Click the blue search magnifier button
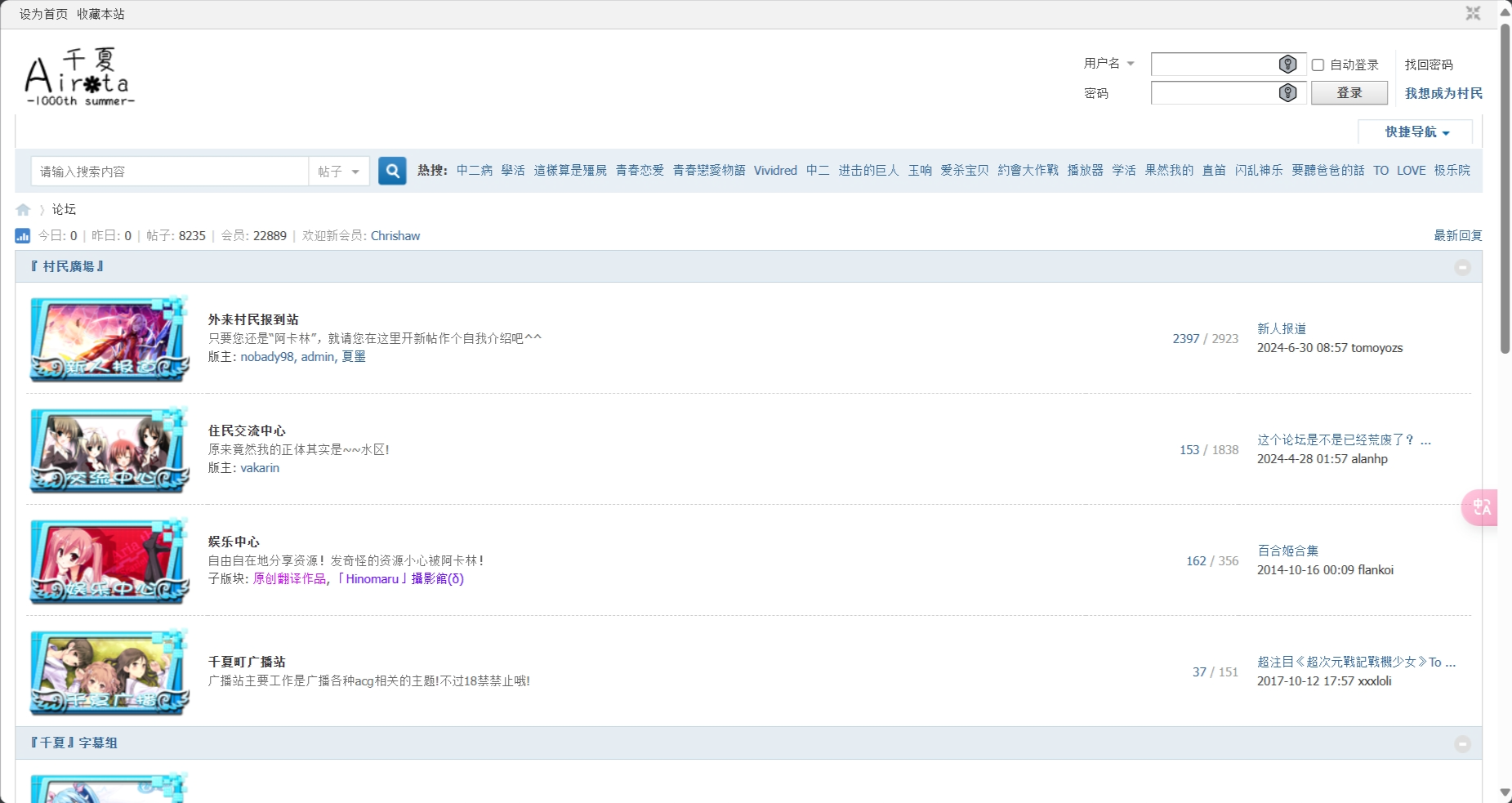The width and height of the screenshot is (1512, 803). [392, 171]
